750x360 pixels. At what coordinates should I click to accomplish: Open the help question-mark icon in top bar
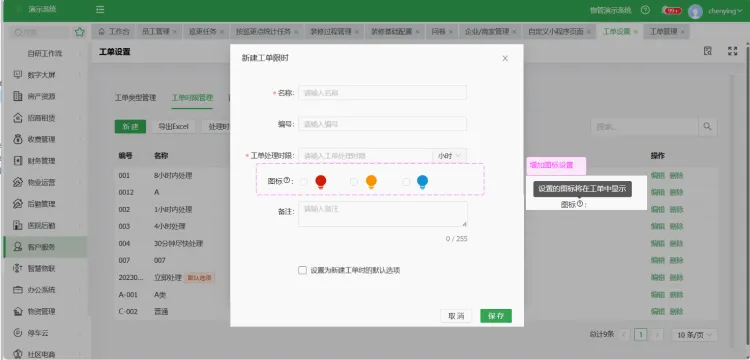645,10
